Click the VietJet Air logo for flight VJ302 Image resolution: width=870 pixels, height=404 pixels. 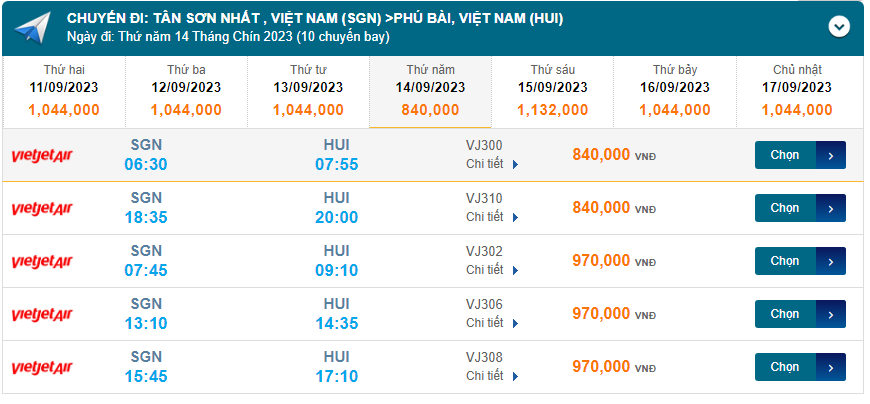point(42,261)
